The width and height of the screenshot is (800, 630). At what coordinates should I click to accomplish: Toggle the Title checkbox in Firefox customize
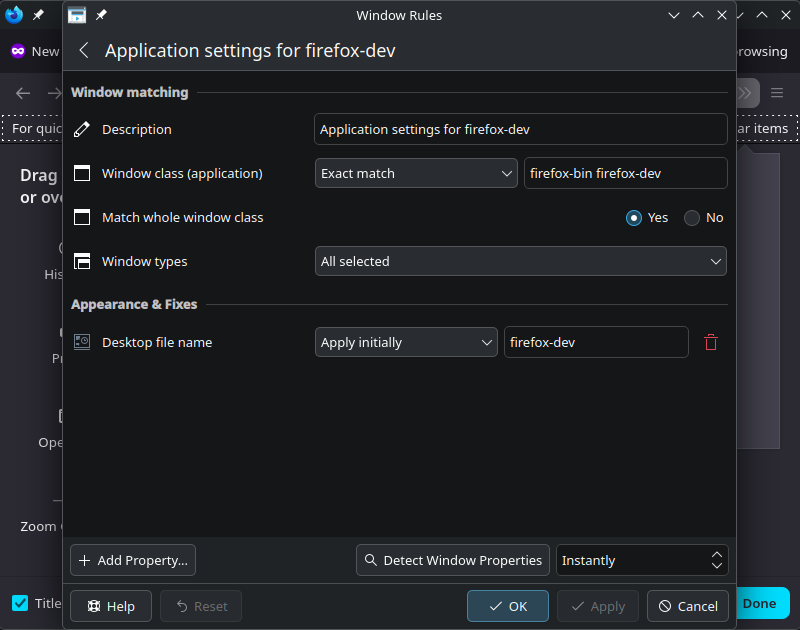[x=20, y=603]
